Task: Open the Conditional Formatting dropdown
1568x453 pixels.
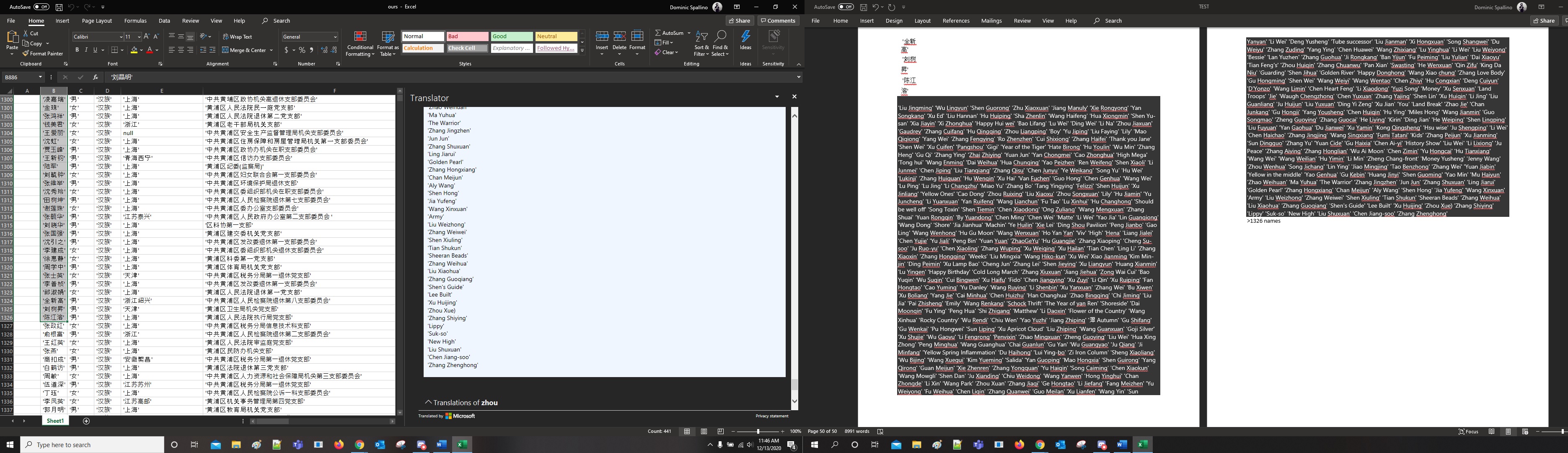Action: tap(360, 43)
